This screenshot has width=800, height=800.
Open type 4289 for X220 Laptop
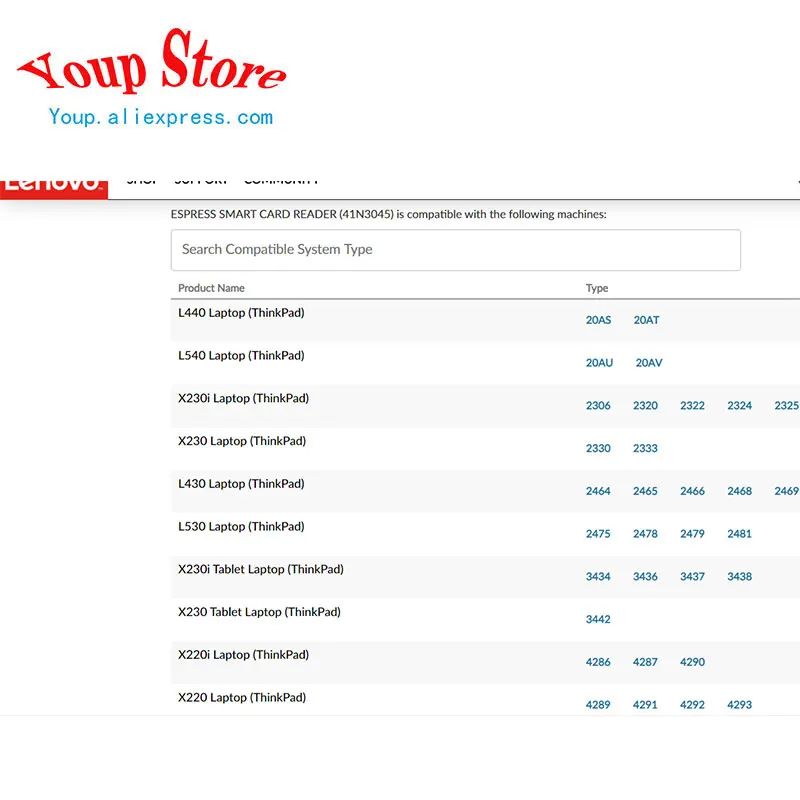pyautogui.click(x=598, y=706)
